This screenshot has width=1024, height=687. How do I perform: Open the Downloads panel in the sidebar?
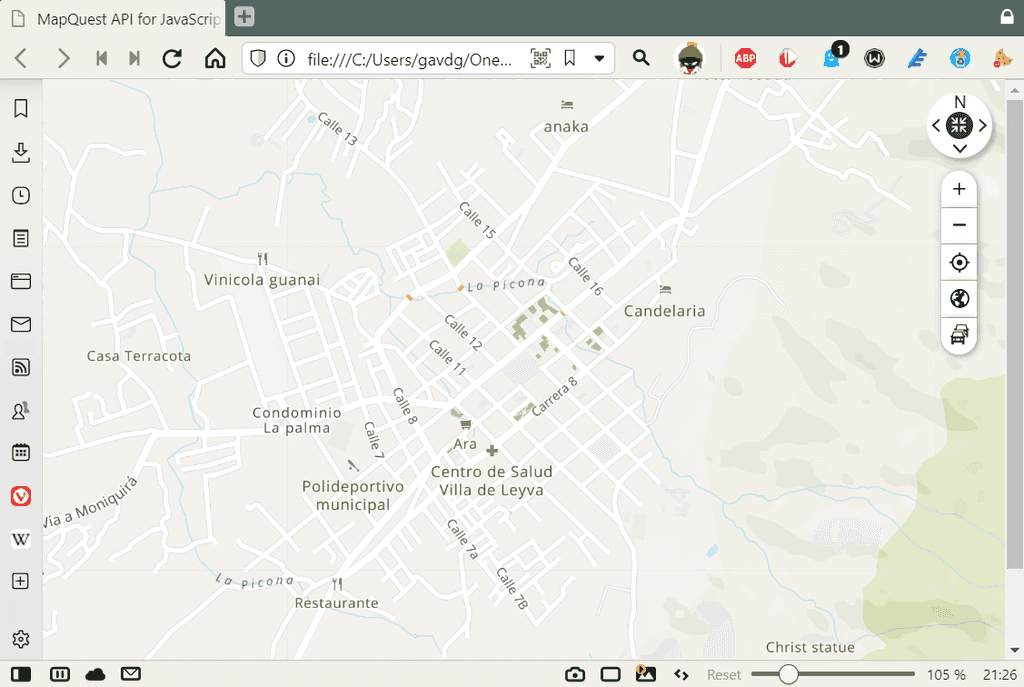(x=20, y=152)
